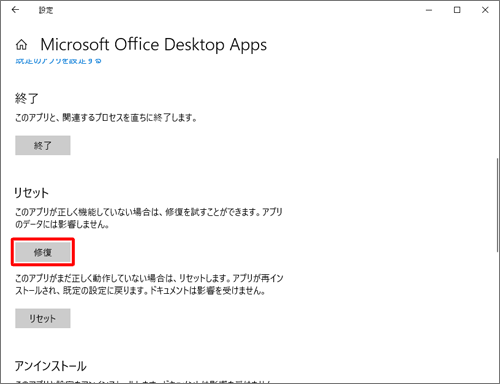This screenshot has width=500, height=384.
Task: Click text このアプリがまだ正しく動作していない場合は reset description
Action: (x=149, y=284)
